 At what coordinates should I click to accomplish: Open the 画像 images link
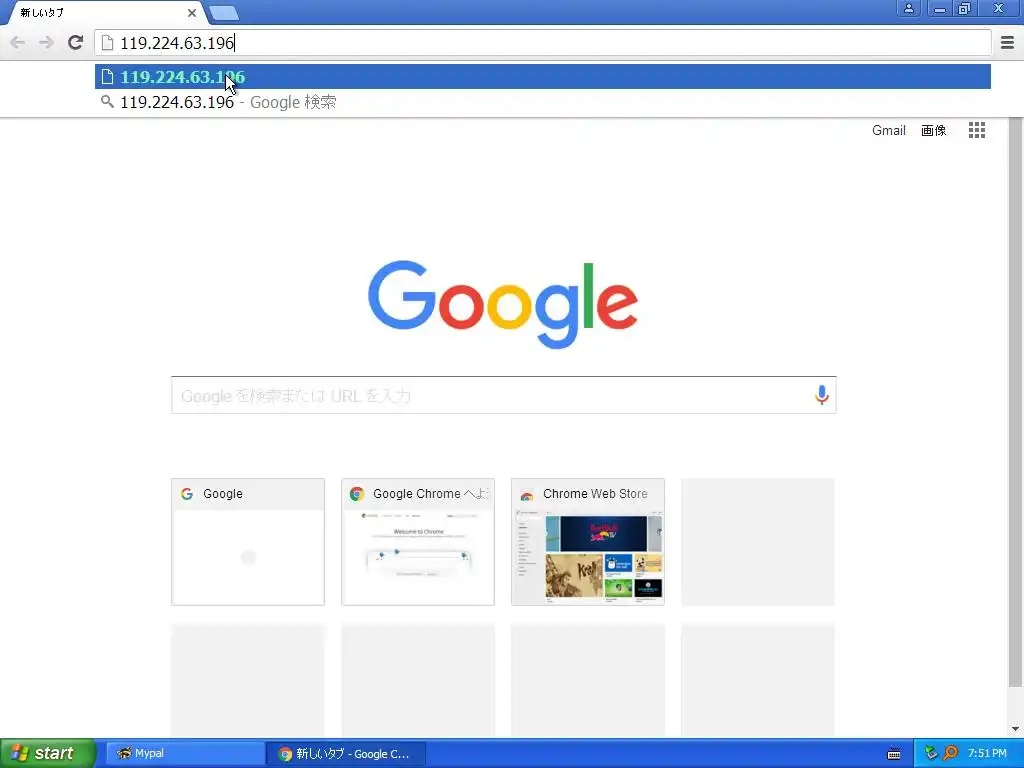click(x=933, y=130)
